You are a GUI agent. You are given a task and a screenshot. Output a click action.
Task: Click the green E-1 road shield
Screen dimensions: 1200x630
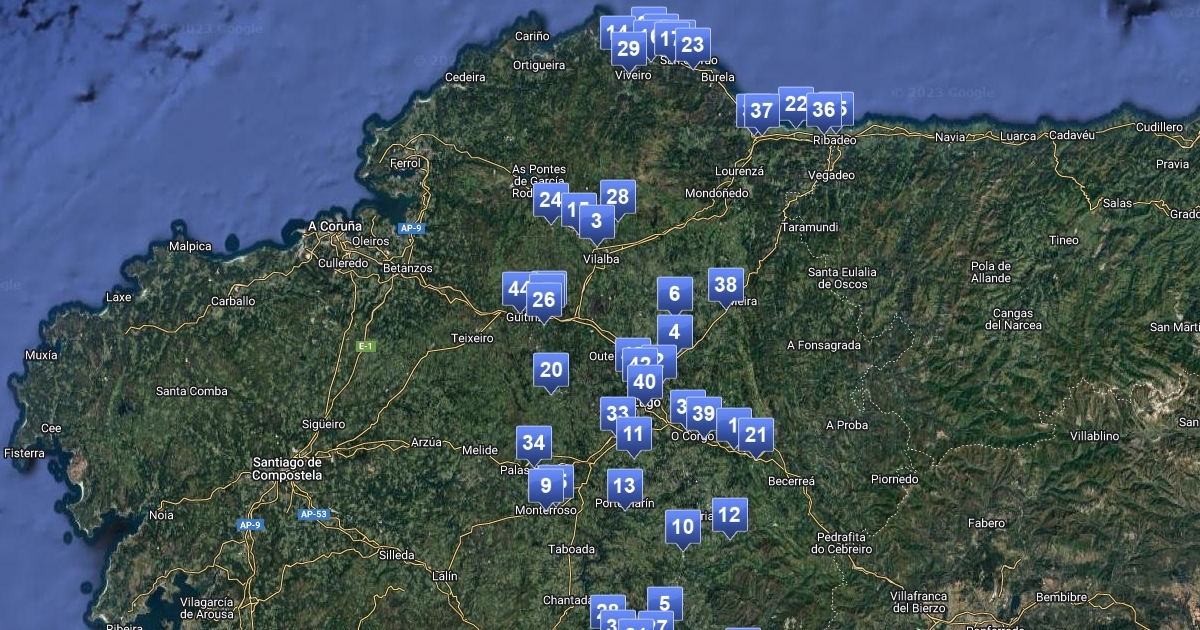pyautogui.click(x=366, y=346)
